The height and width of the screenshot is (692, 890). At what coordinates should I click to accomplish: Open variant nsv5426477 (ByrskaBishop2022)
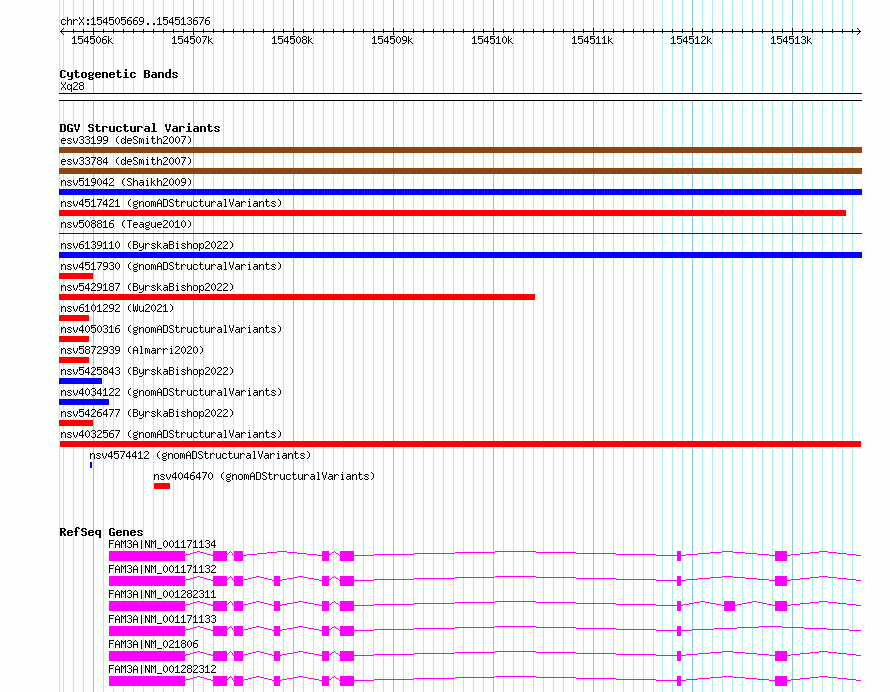click(x=147, y=413)
